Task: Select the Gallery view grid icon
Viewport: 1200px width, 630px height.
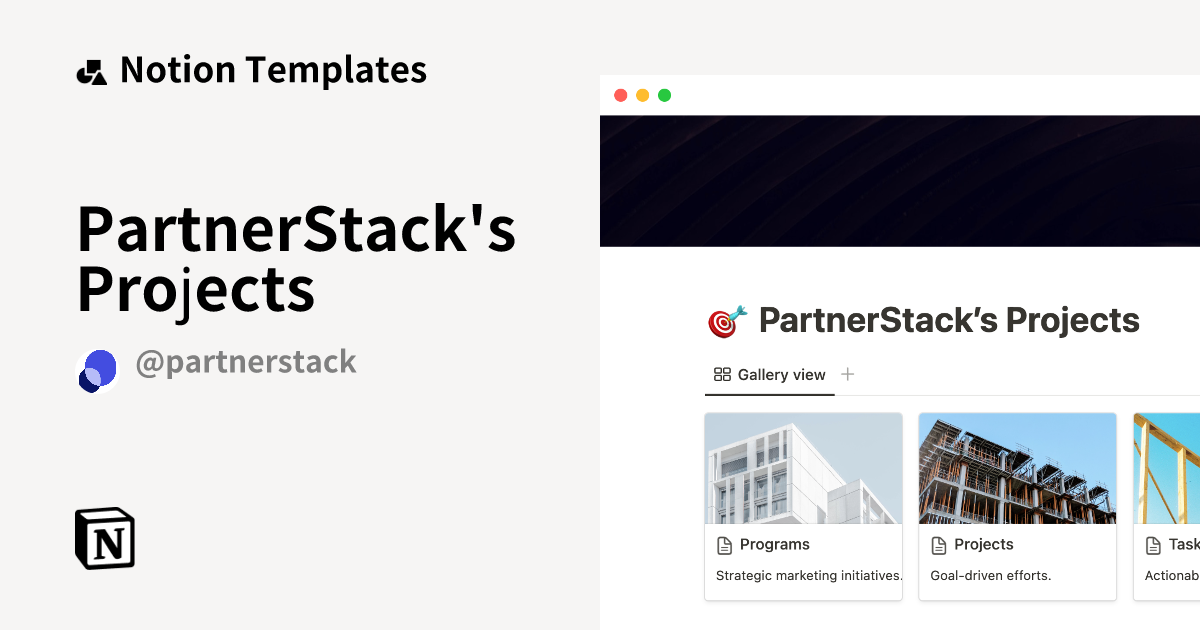Action: tap(722, 374)
